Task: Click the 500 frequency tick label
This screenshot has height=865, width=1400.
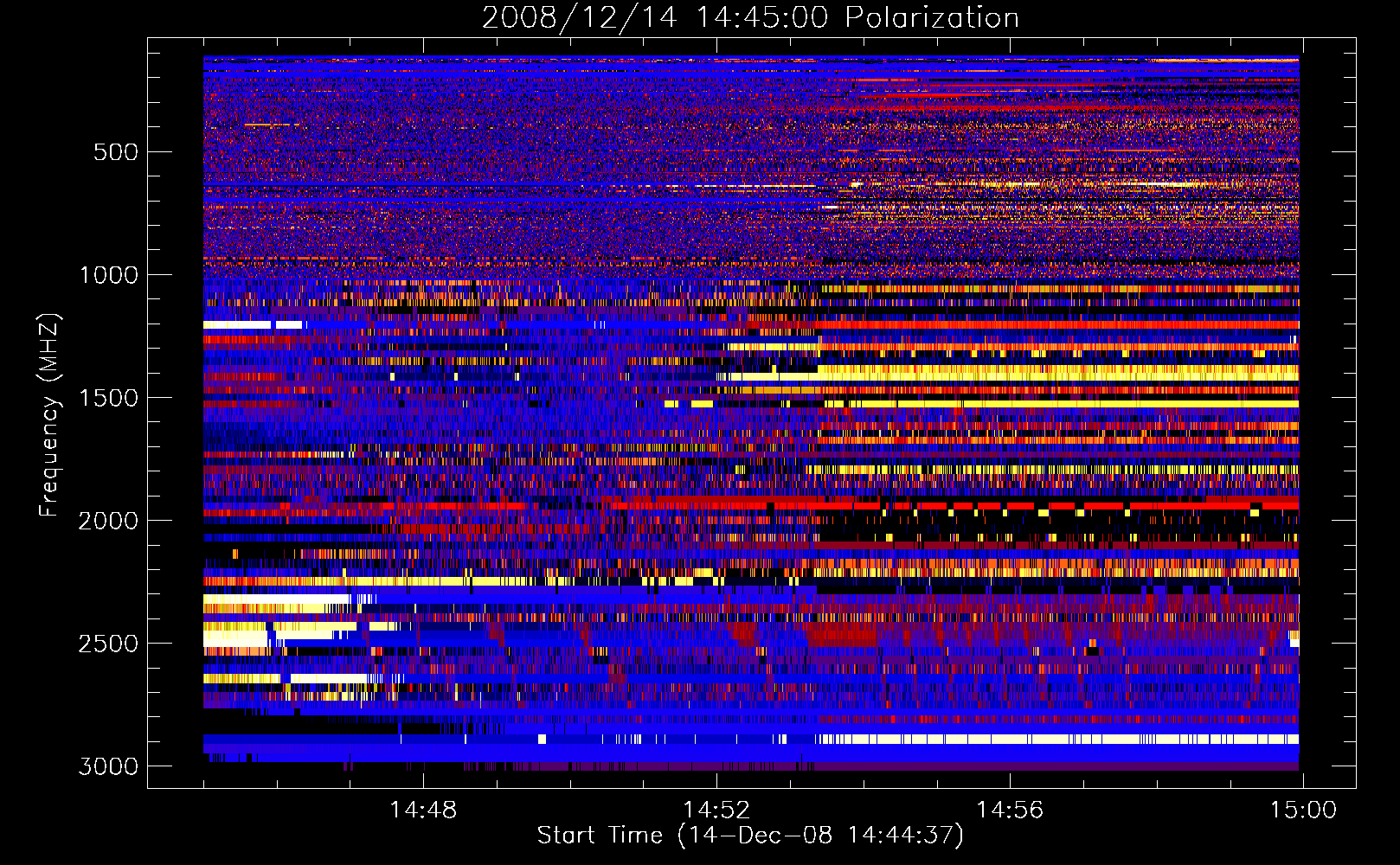Action: point(116,152)
